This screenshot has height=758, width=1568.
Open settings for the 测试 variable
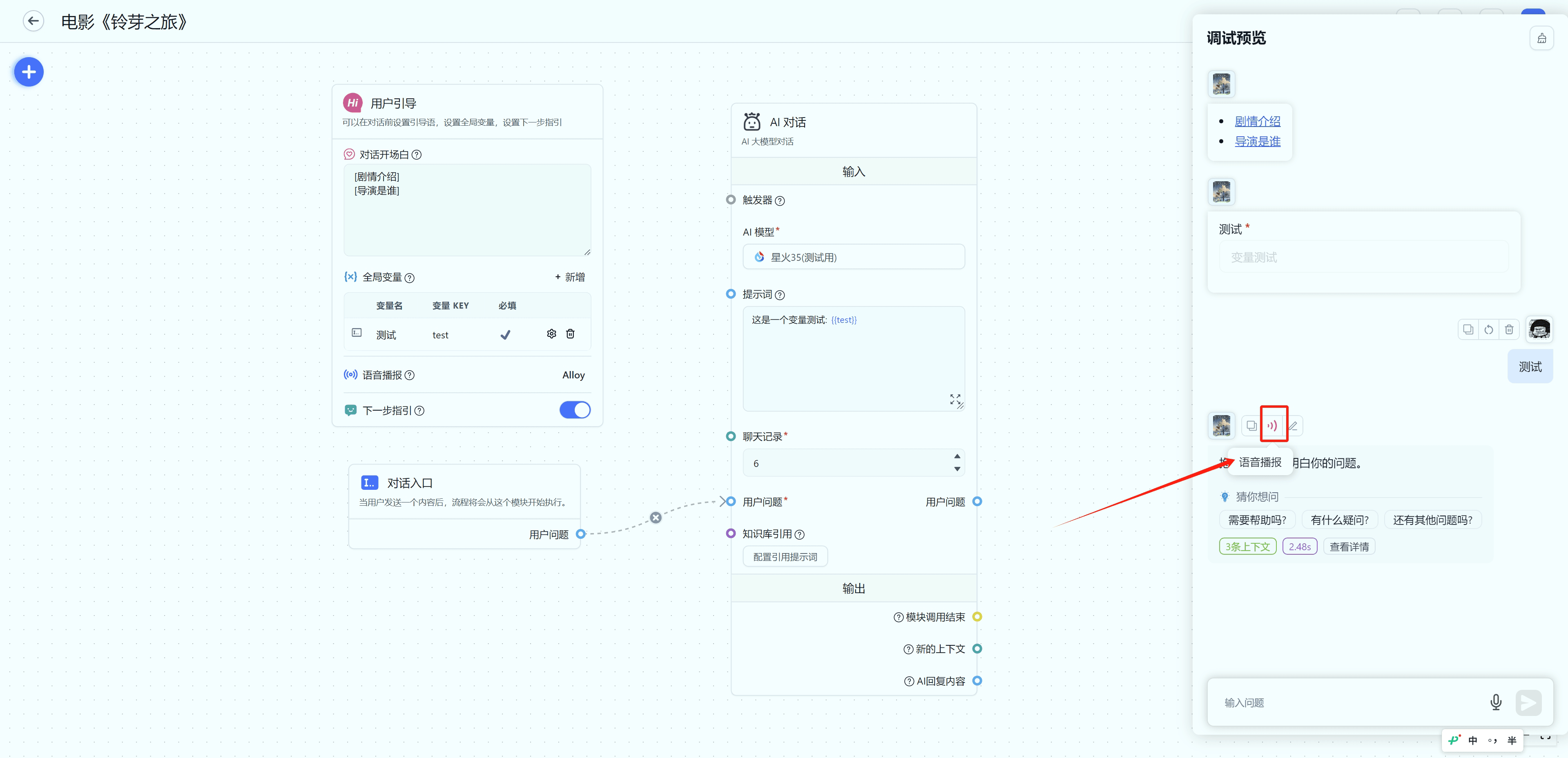551,334
